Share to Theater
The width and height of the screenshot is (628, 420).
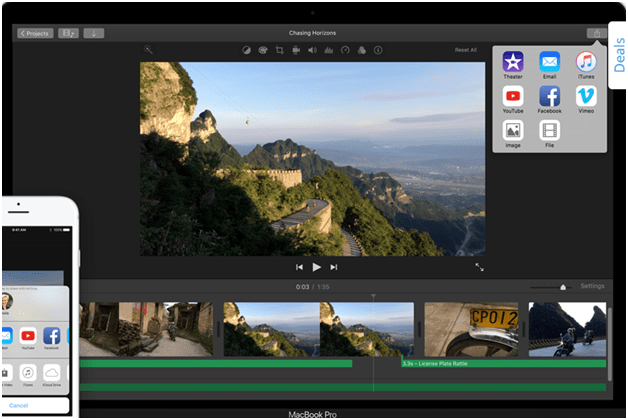coord(513,65)
